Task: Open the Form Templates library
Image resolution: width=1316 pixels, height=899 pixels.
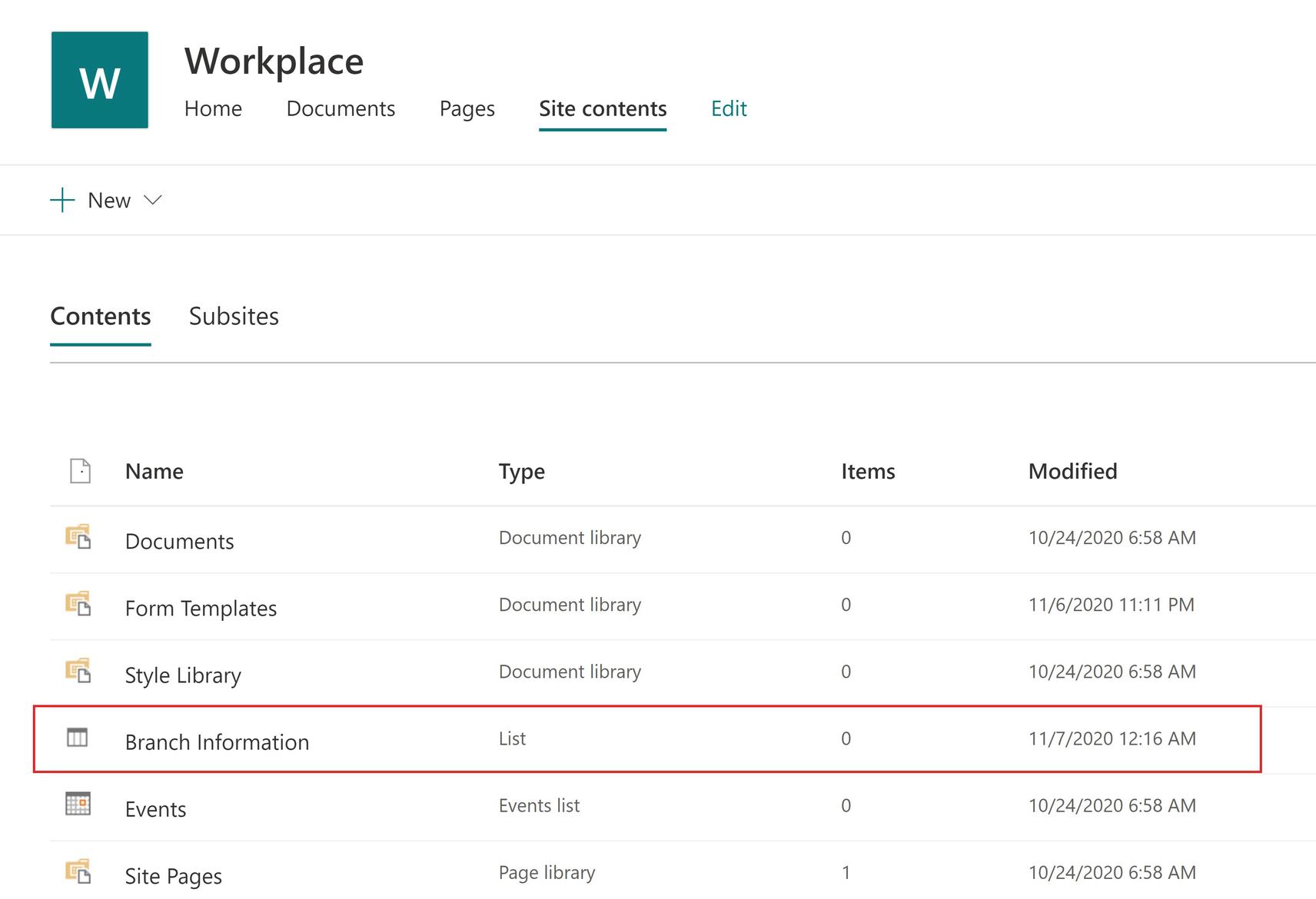Action: 201,609
